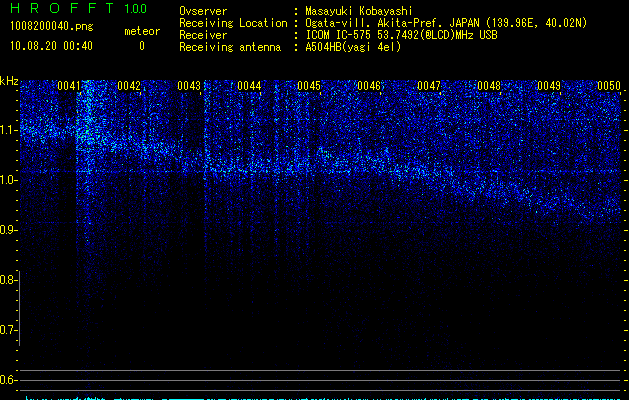Click time marker 0047
This screenshot has height=400, width=629.
(429, 86)
